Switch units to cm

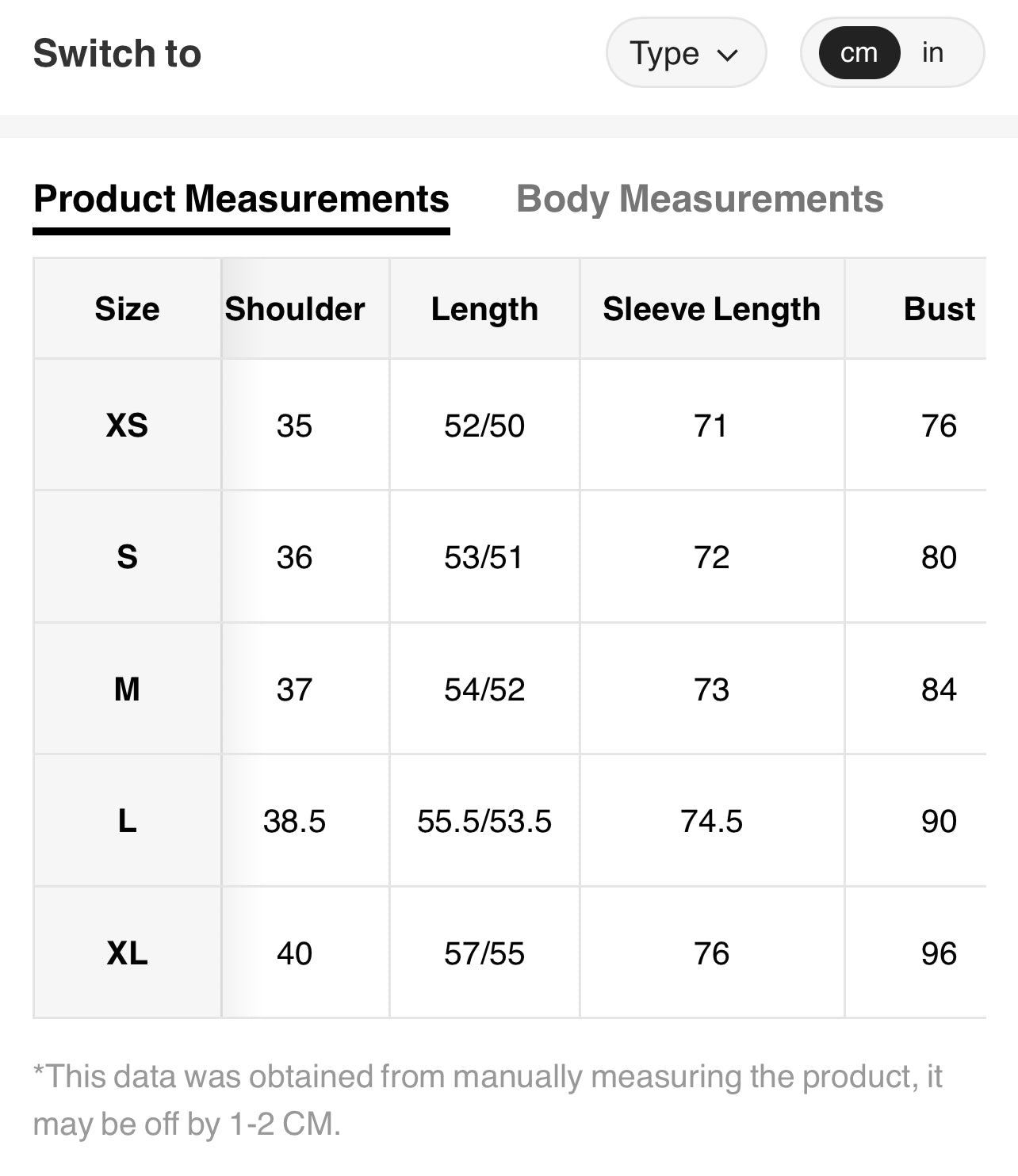click(x=859, y=53)
